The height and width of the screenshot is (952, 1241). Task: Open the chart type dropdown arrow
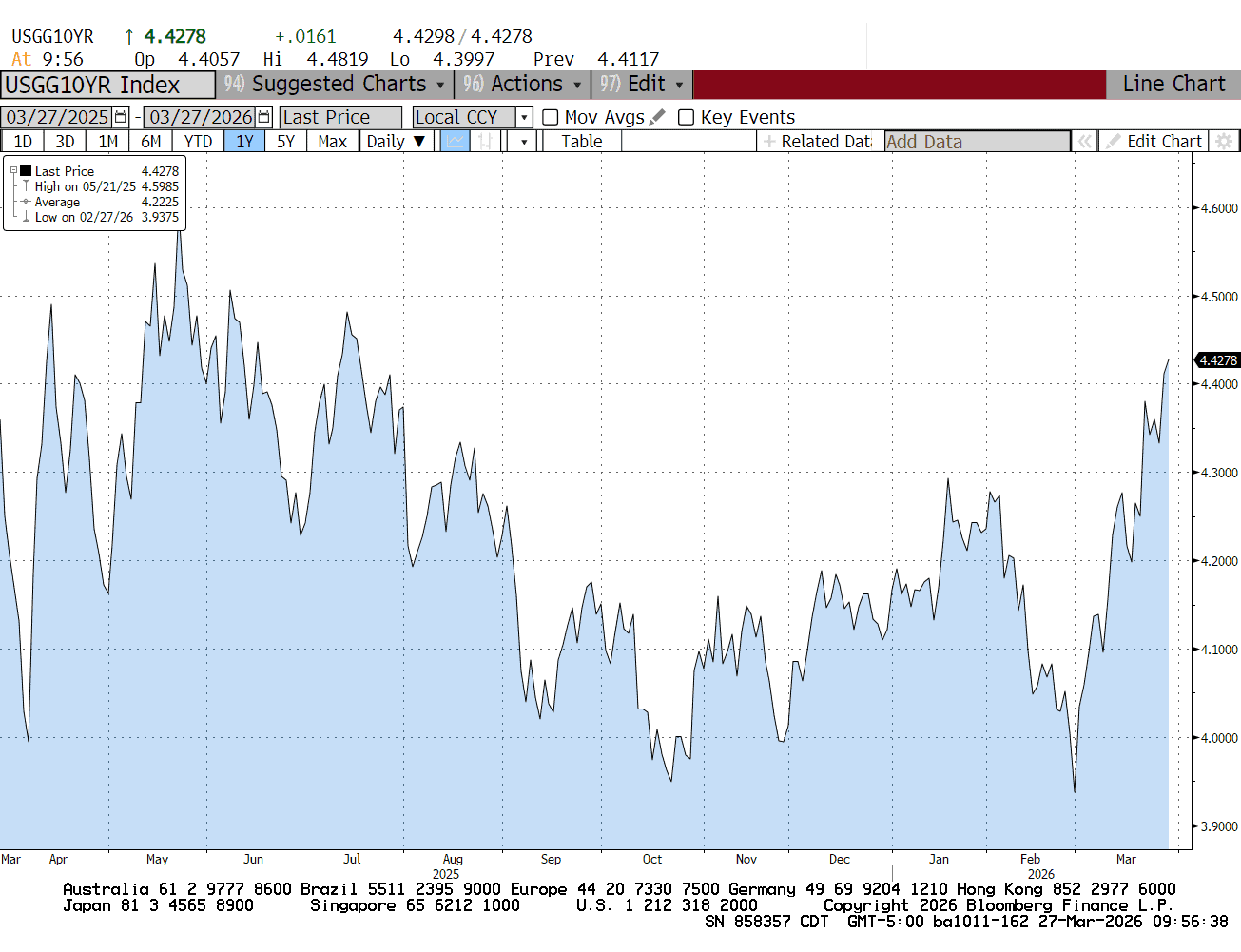(523, 142)
